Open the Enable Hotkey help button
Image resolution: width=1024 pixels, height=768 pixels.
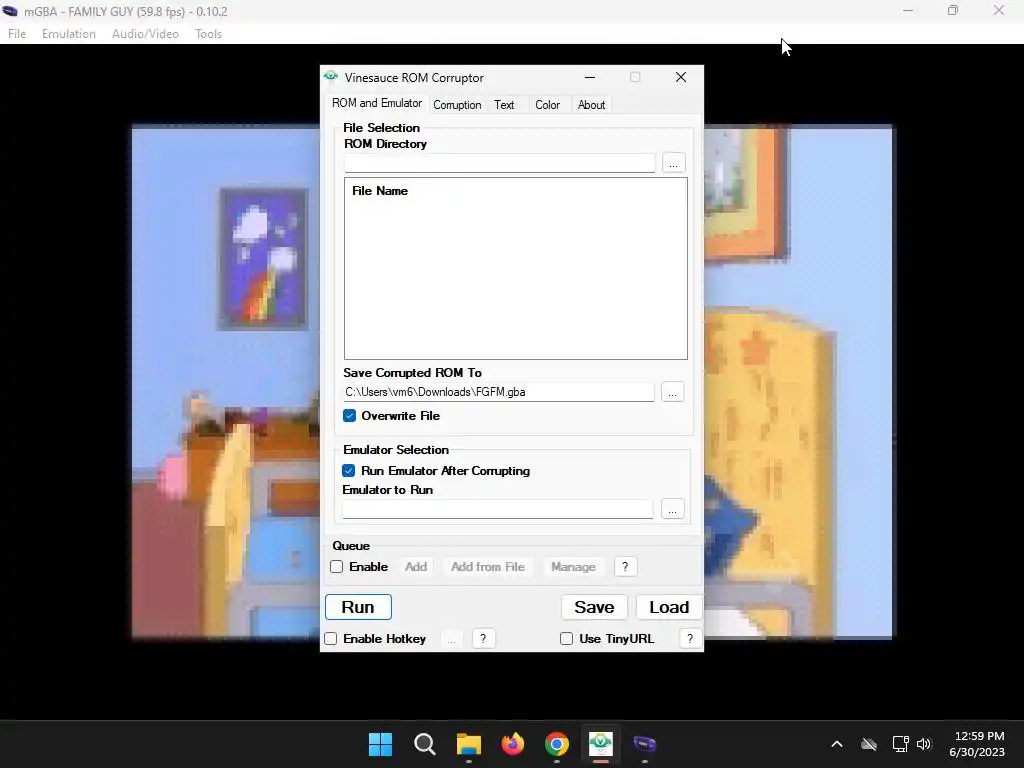point(483,639)
